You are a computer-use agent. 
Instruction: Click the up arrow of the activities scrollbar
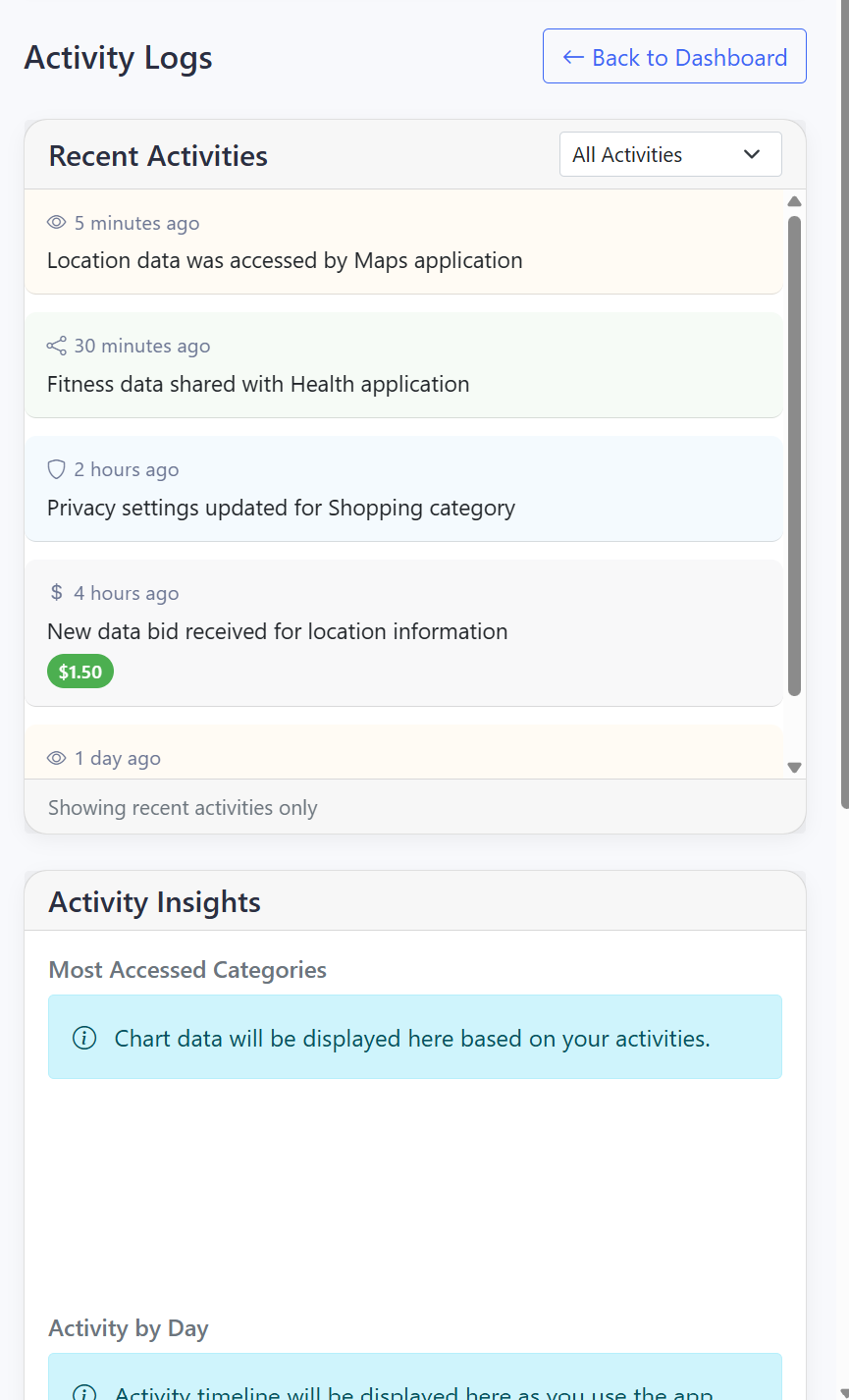pos(794,201)
